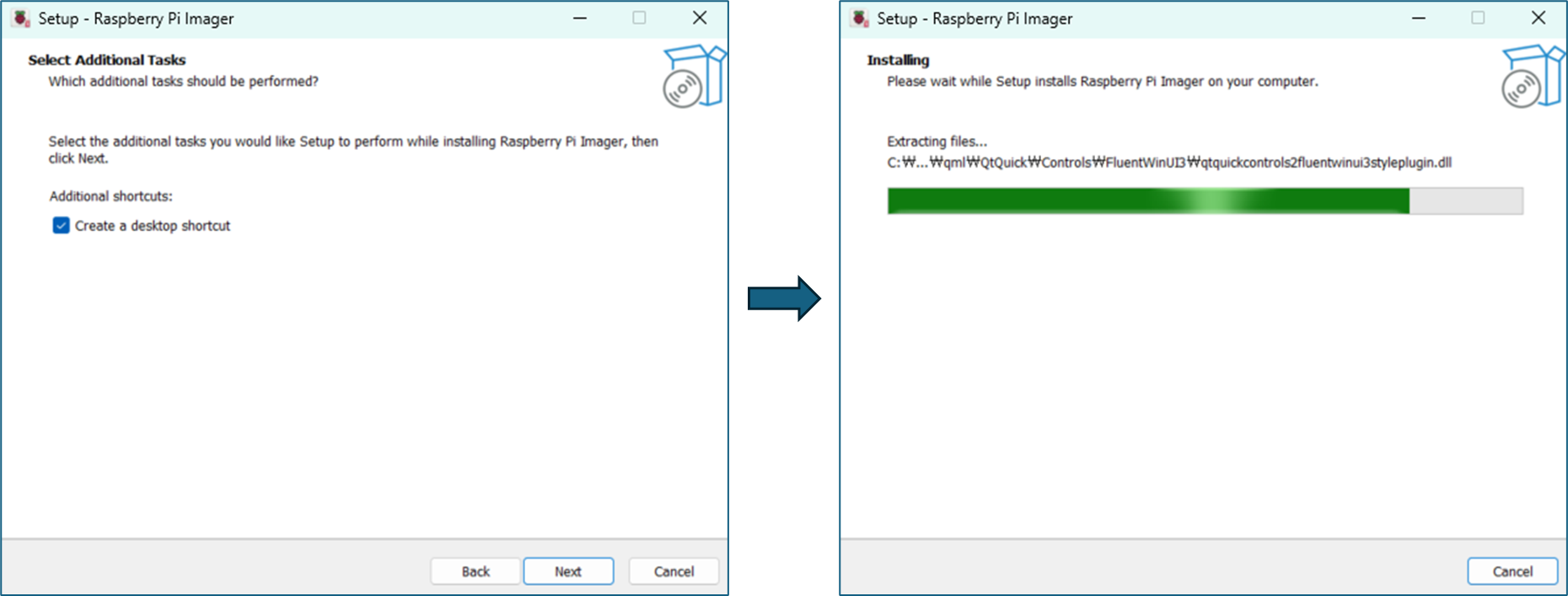Click the installation progress bar
This screenshot has height=596, width=1568.
pos(1205,201)
